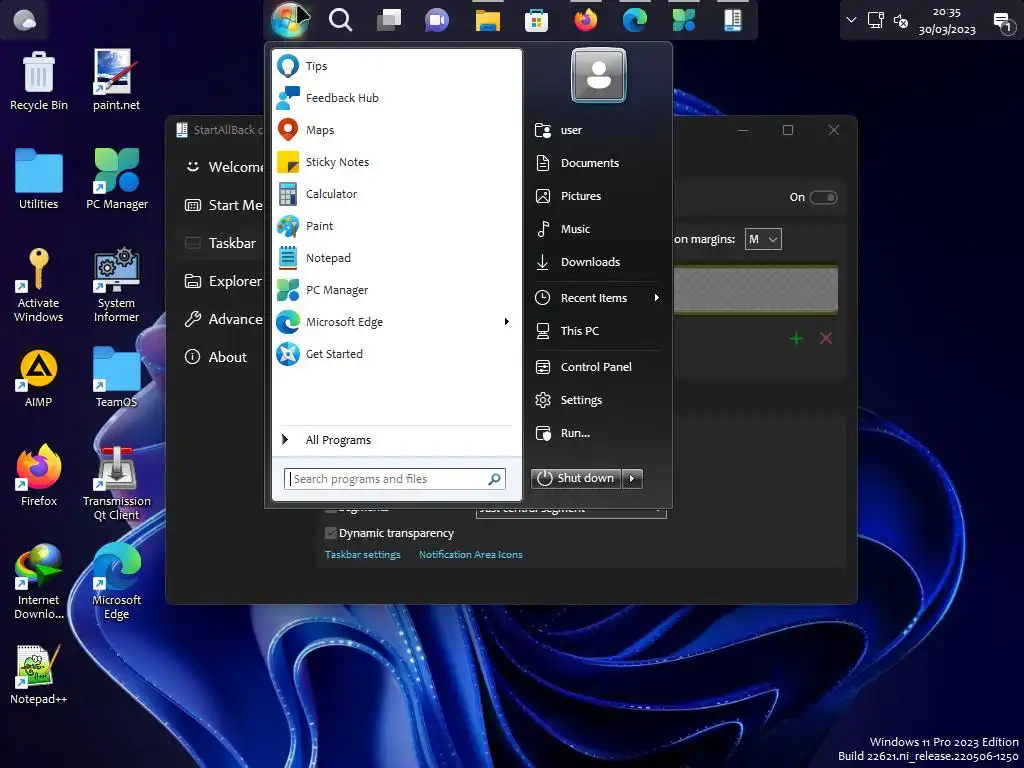
Task: Select the AIMP desktop shortcut
Action: 39,379
